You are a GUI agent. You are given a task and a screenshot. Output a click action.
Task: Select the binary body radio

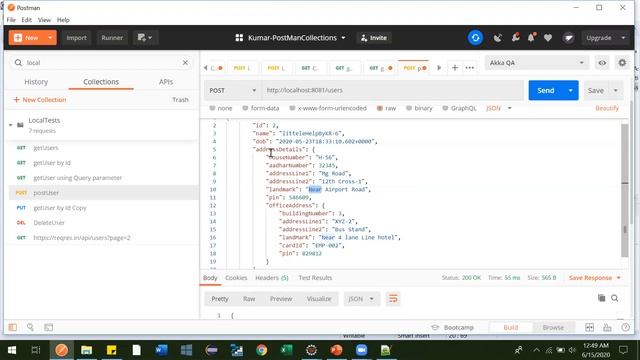pos(409,108)
